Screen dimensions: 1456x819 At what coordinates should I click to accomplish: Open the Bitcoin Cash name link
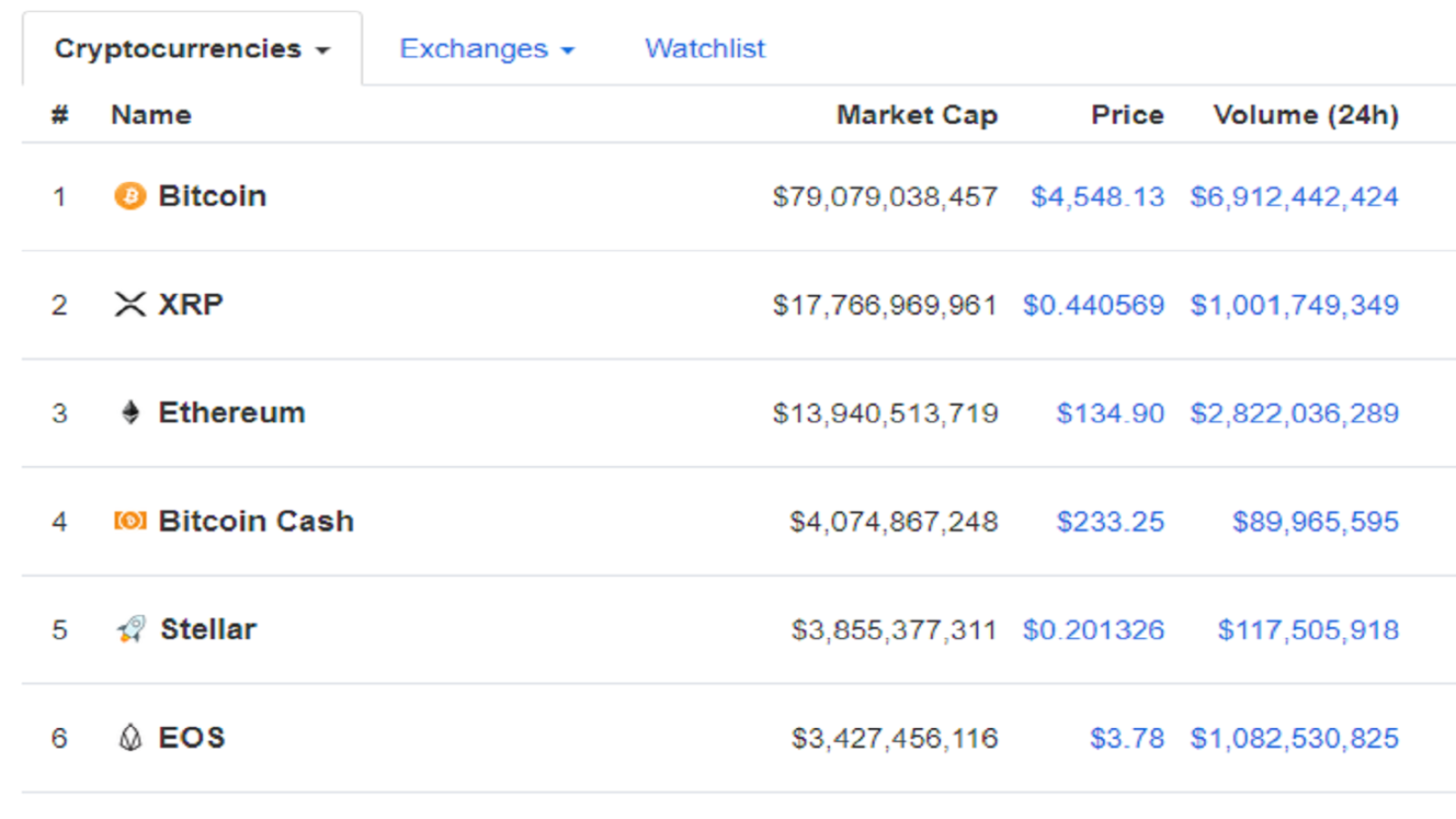pyautogui.click(x=257, y=521)
